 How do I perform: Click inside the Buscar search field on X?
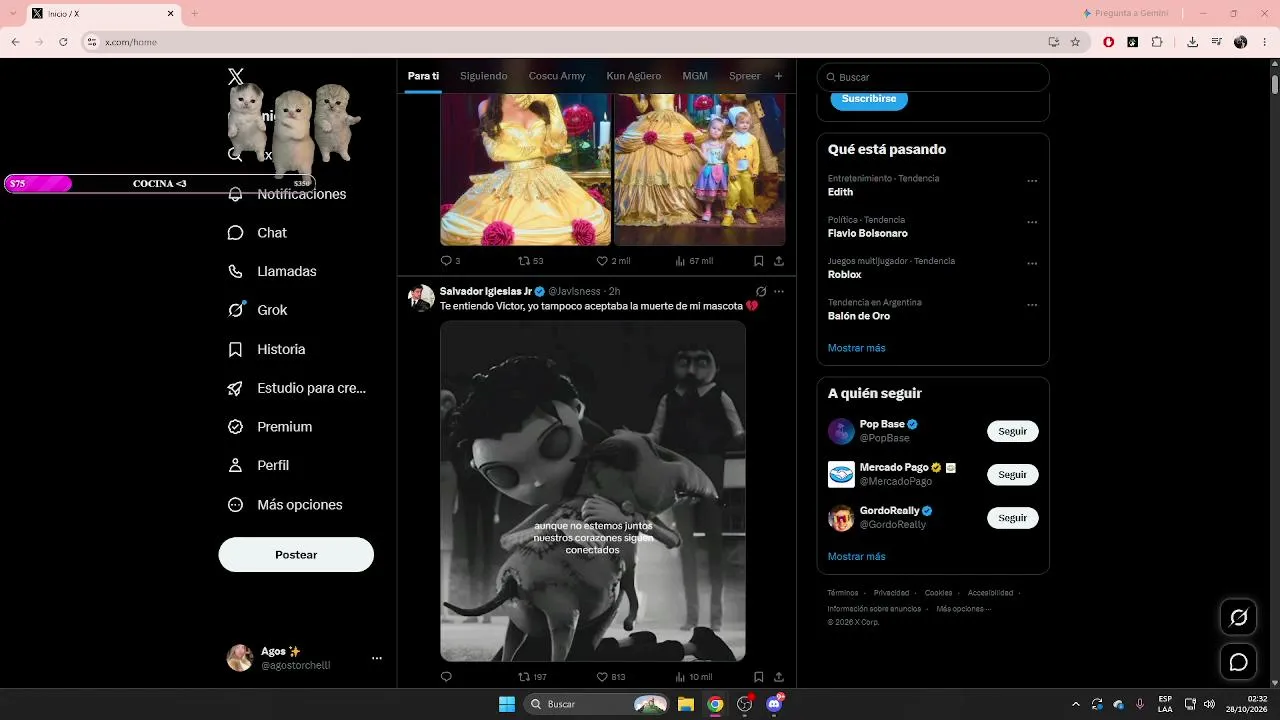[933, 77]
